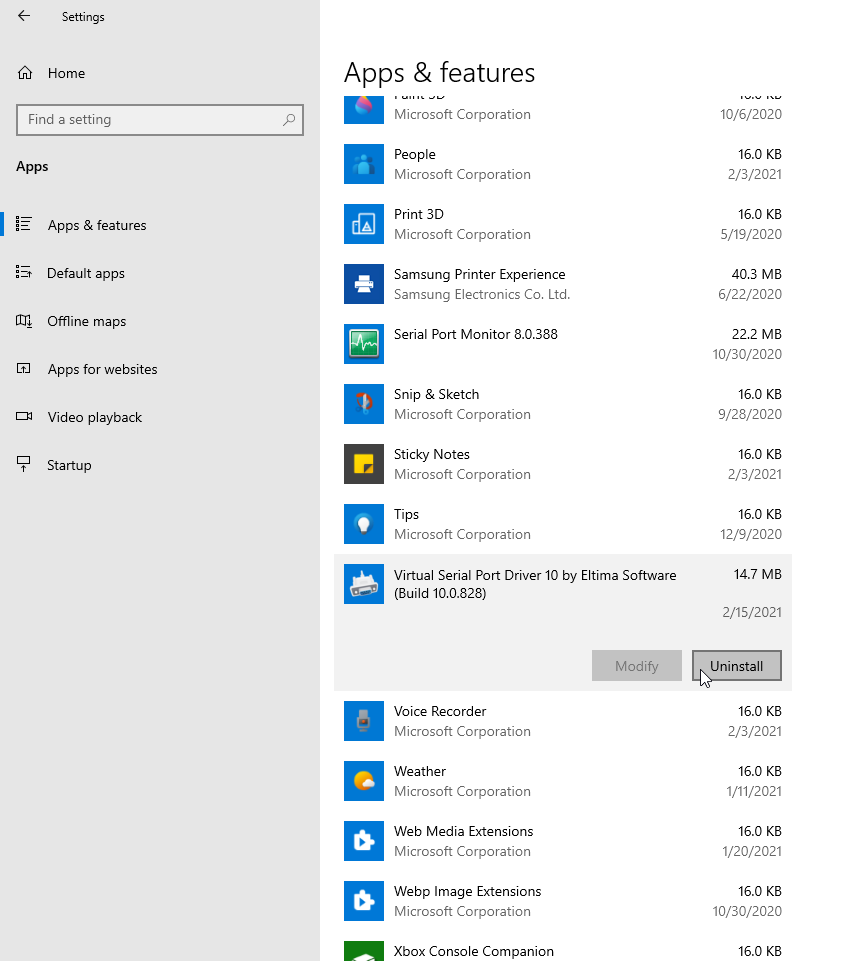
Task: Click the Apps & features page heading
Action: pos(439,73)
